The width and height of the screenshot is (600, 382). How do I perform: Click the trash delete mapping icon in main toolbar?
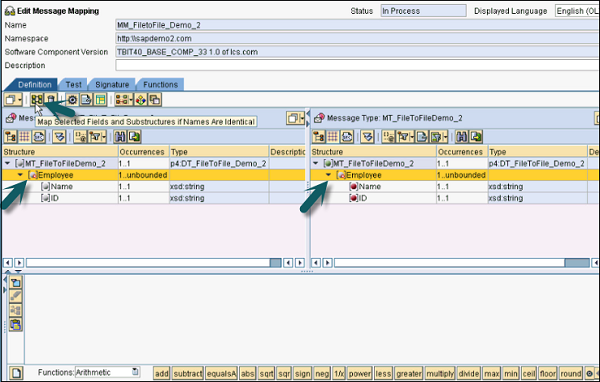click(51, 100)
